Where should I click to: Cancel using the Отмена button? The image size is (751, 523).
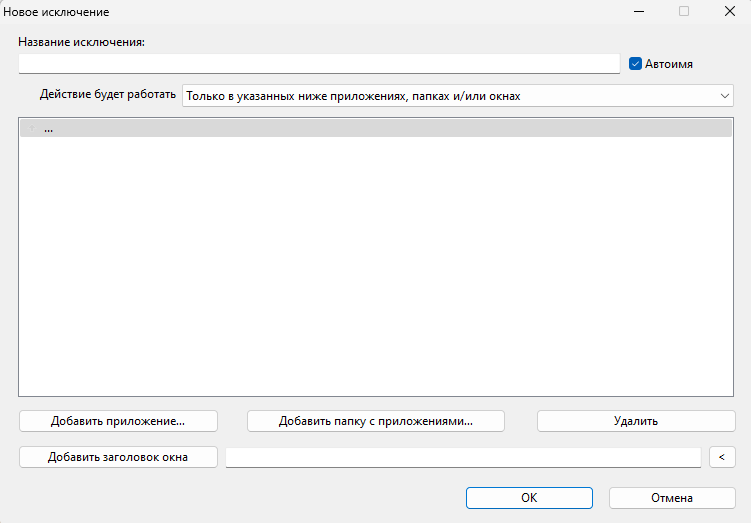pos(671,497)
